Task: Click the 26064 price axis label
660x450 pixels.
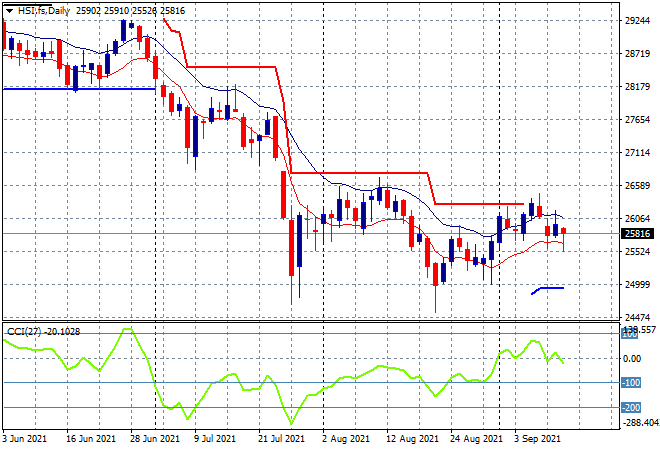Action: 637,218
